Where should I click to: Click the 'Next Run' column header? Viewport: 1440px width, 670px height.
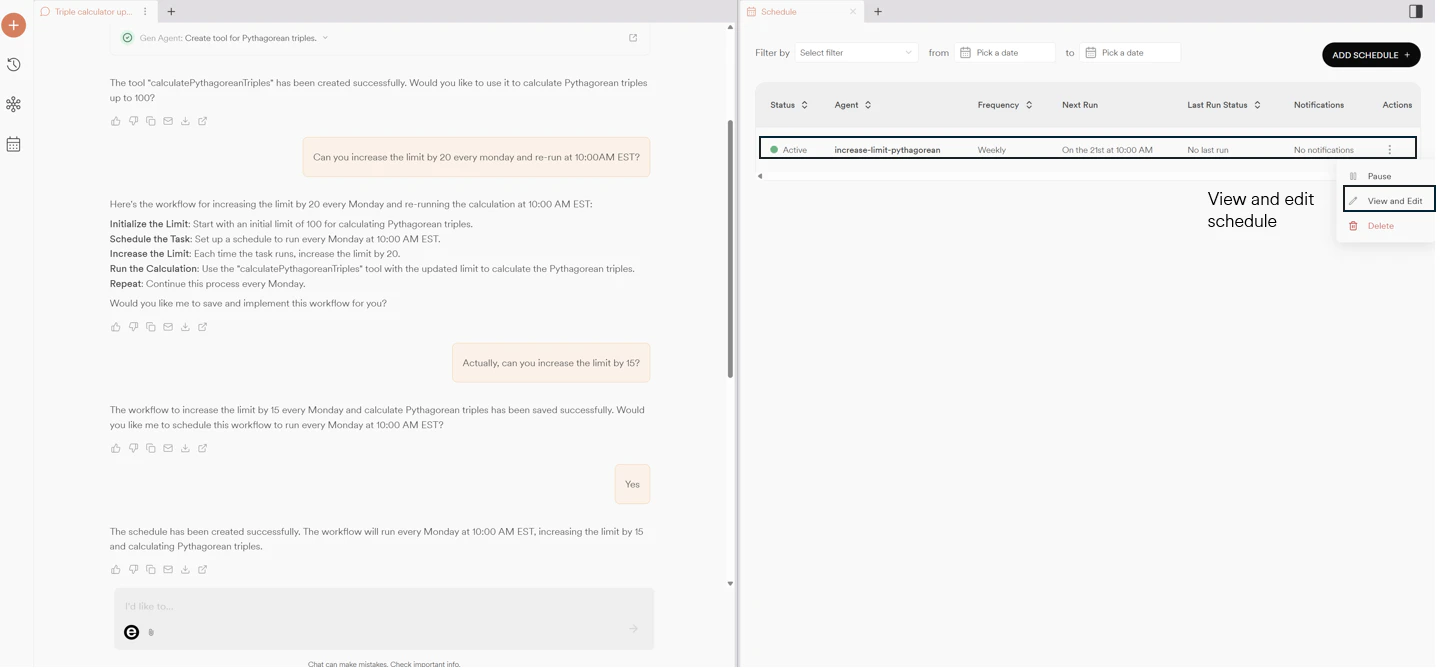1079,105
